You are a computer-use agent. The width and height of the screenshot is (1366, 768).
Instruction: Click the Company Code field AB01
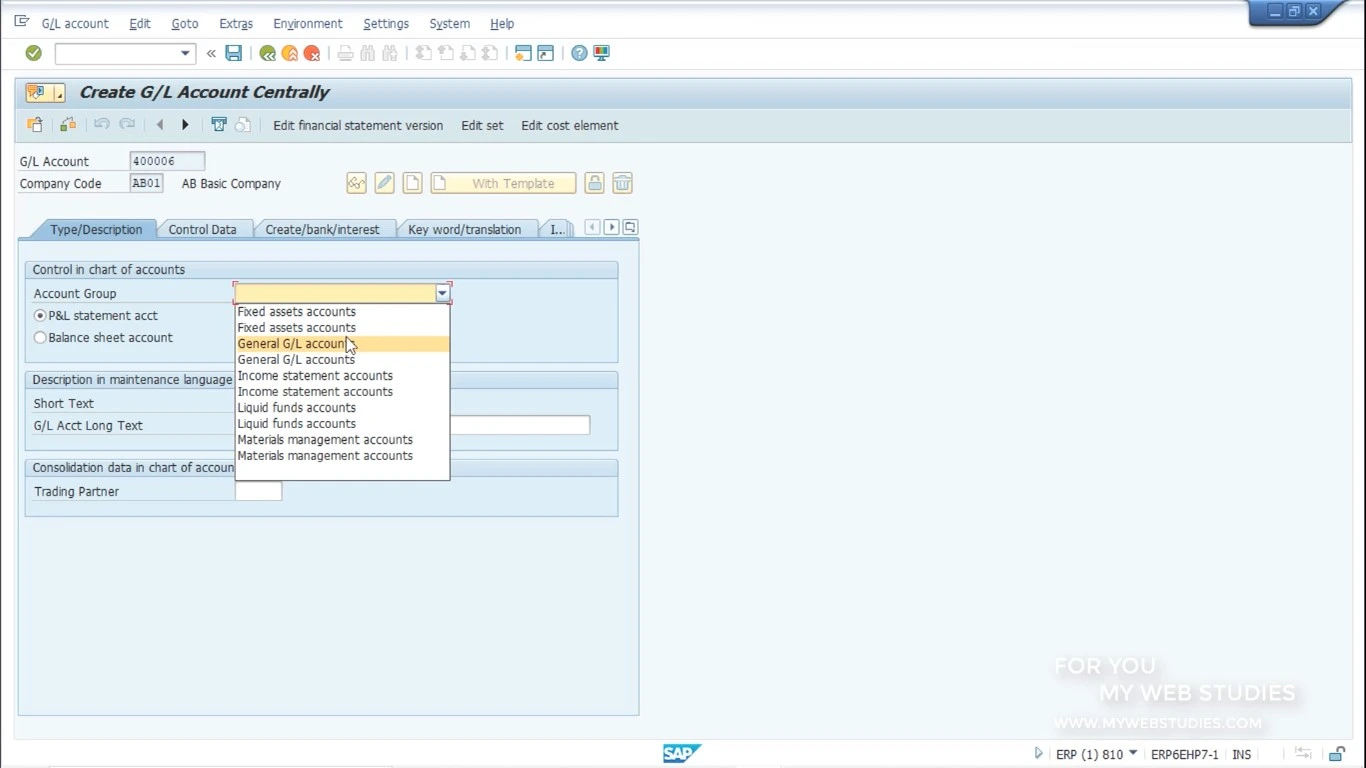pos(146,183)
